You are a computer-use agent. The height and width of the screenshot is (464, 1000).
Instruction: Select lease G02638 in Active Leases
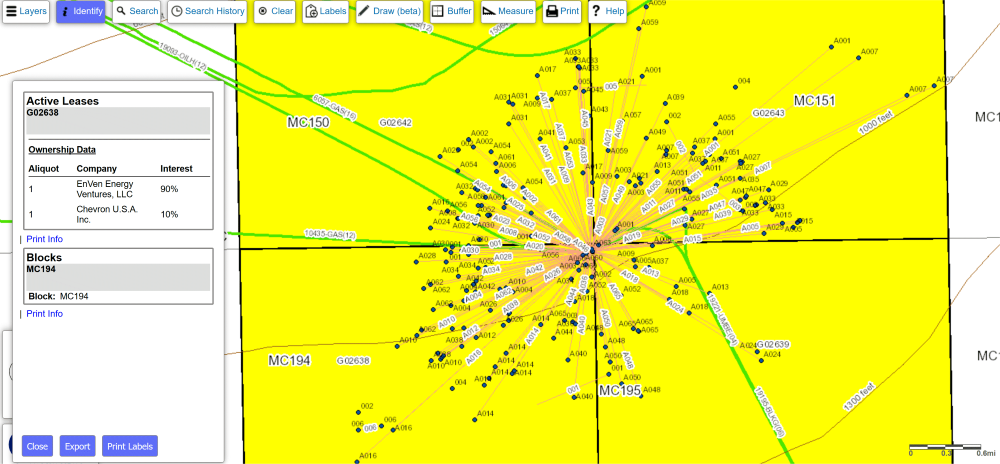tap(43, 113)
